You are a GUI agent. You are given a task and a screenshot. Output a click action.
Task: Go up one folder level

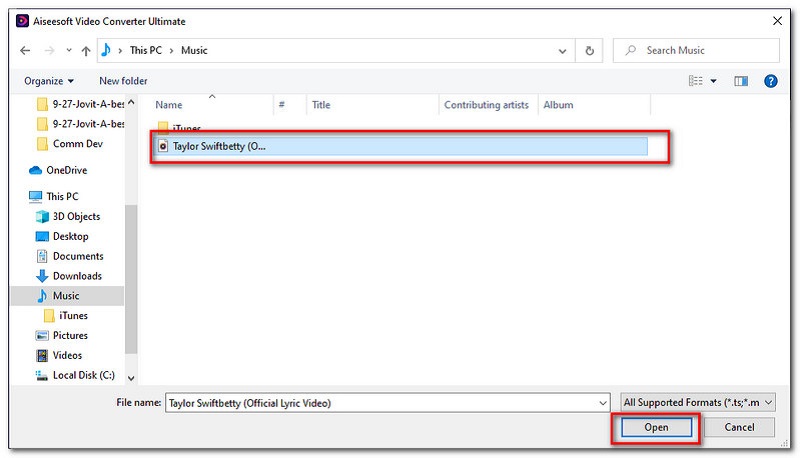coord(86,50)
